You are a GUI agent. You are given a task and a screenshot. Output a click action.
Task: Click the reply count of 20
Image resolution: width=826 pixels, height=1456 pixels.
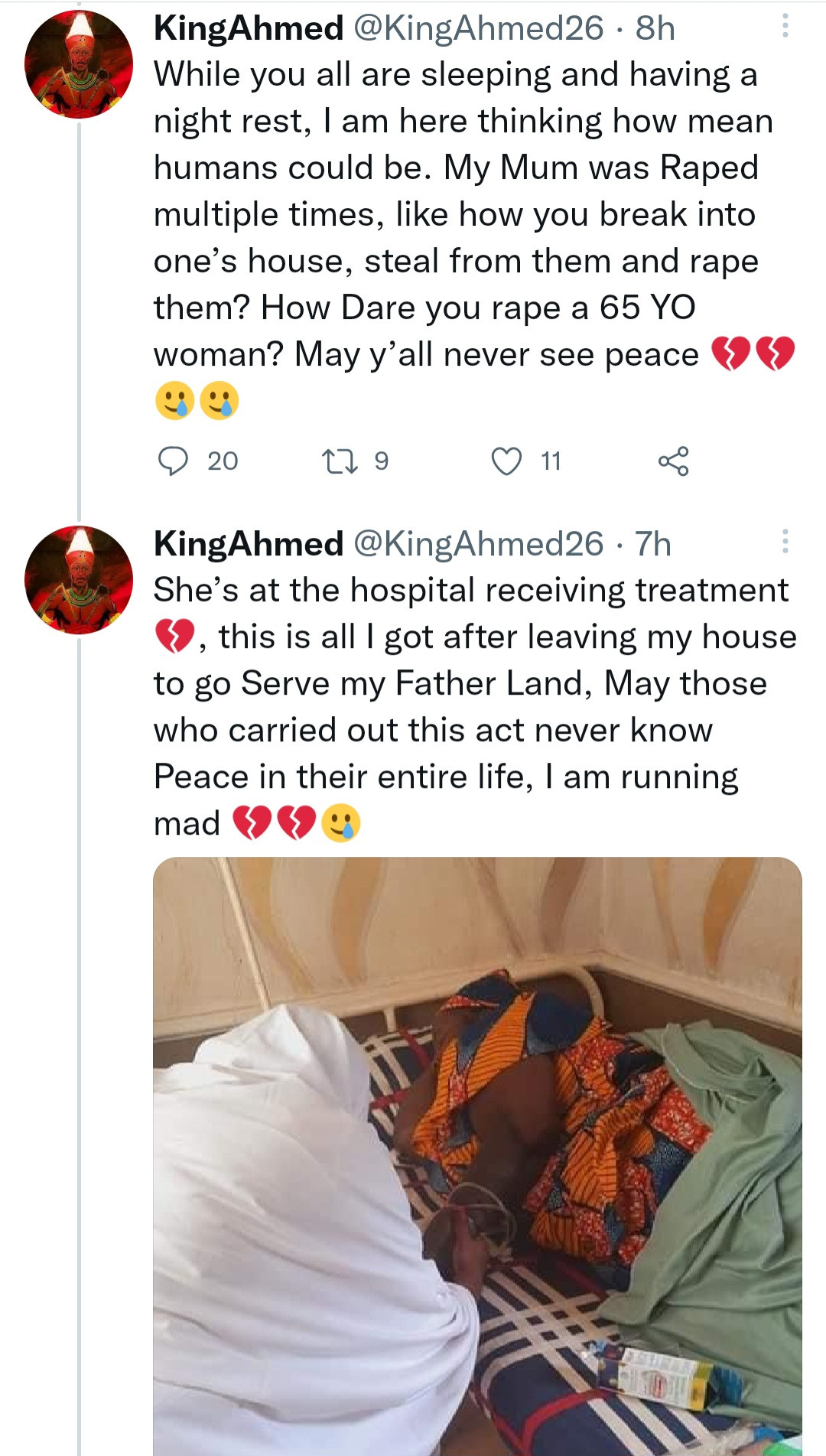tap(223, 461)
